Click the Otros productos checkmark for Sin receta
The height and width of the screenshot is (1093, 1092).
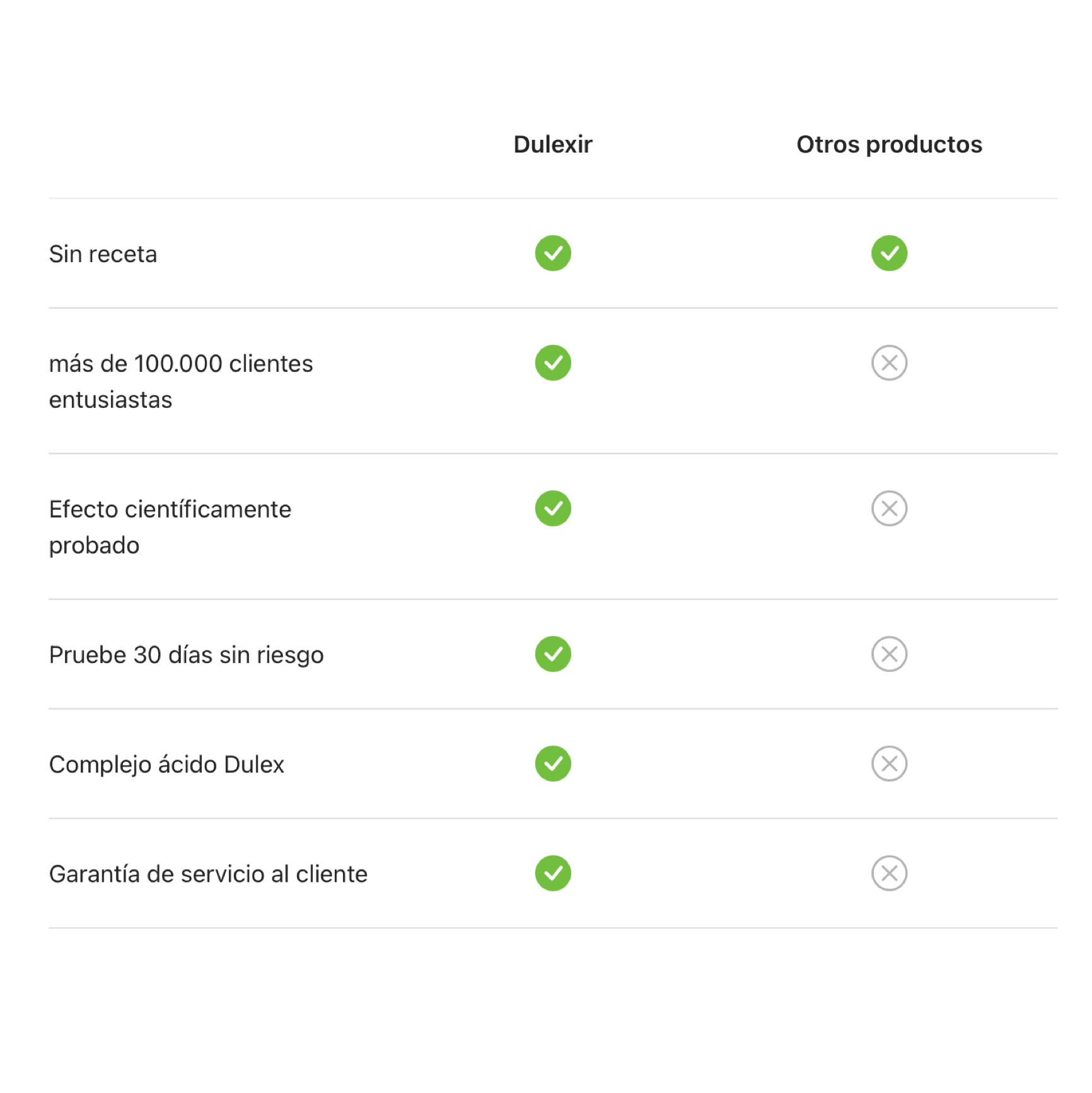coord(889,253)
